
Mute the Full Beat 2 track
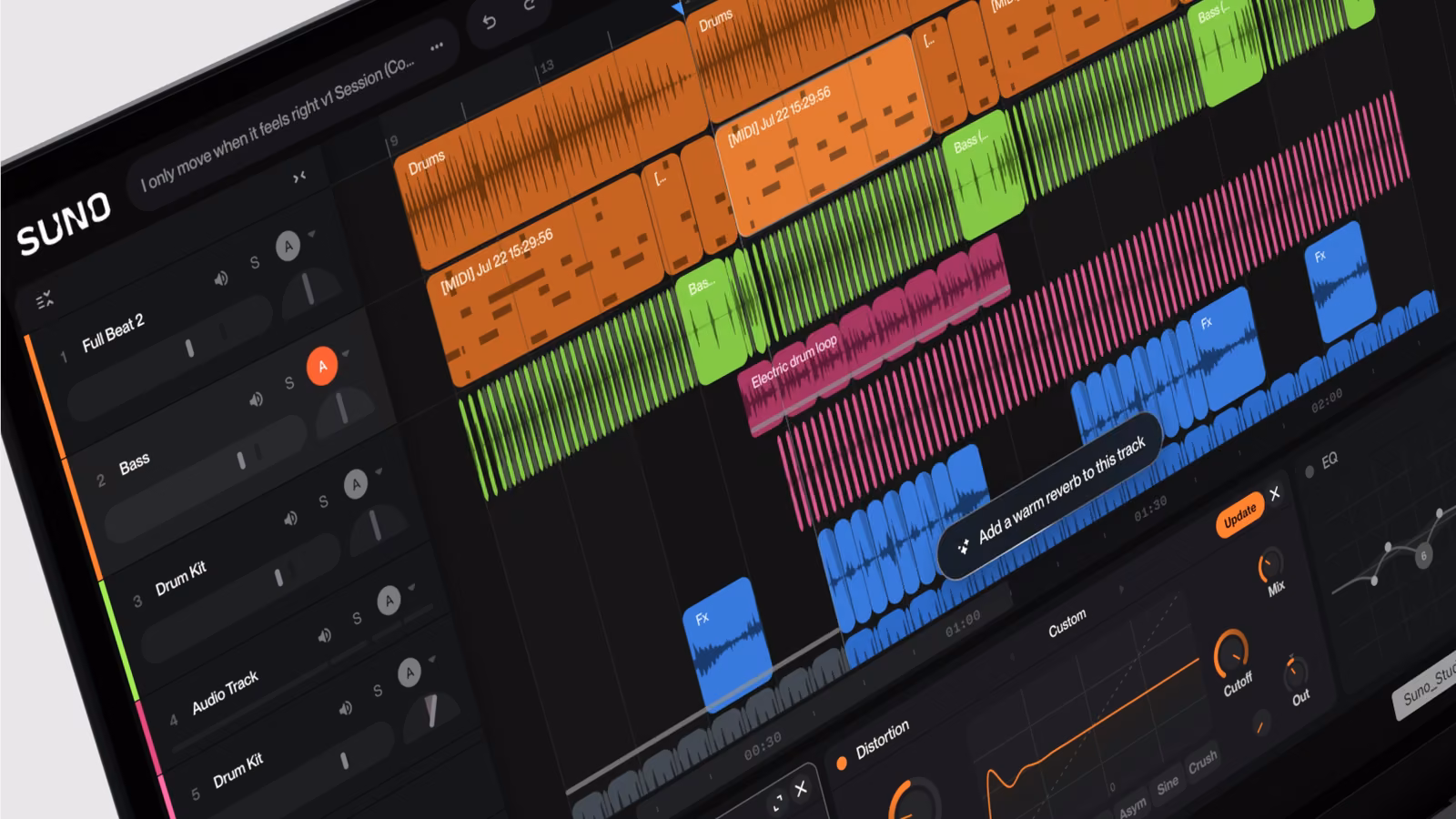[x=221, y=278]
